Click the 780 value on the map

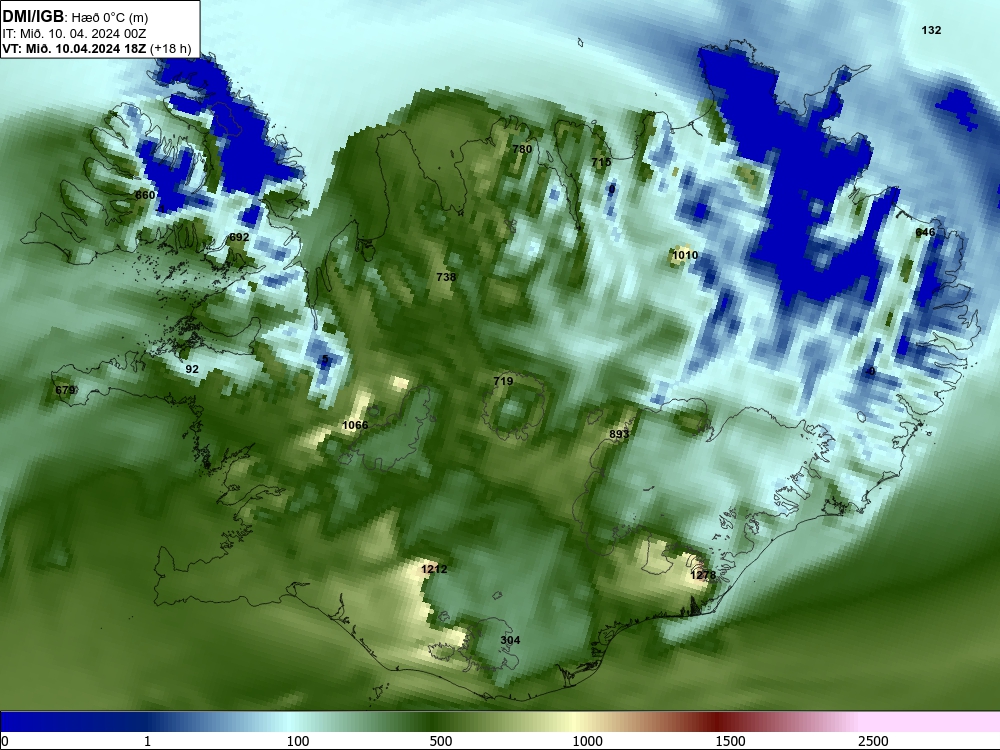522,149
